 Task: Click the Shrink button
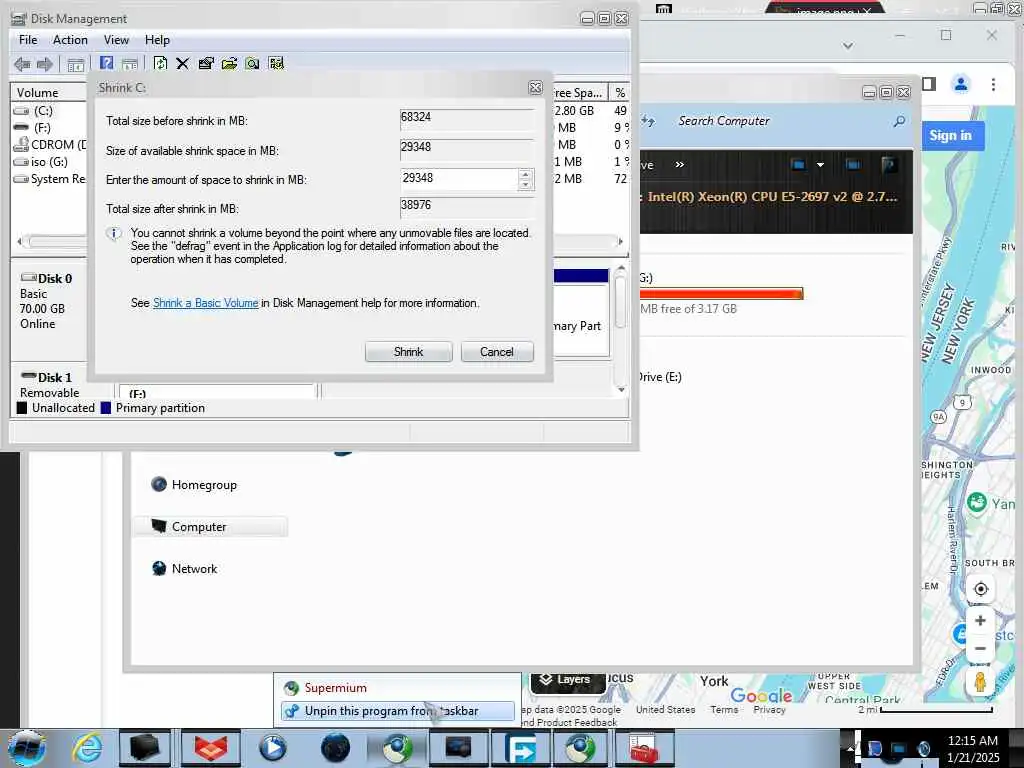point(408,352)
